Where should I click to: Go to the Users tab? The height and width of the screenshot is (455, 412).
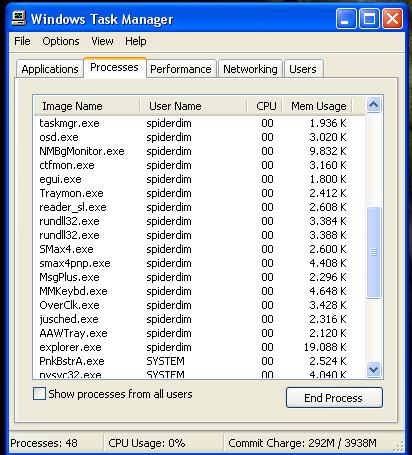pyautogui.click(x=303, y=69)
